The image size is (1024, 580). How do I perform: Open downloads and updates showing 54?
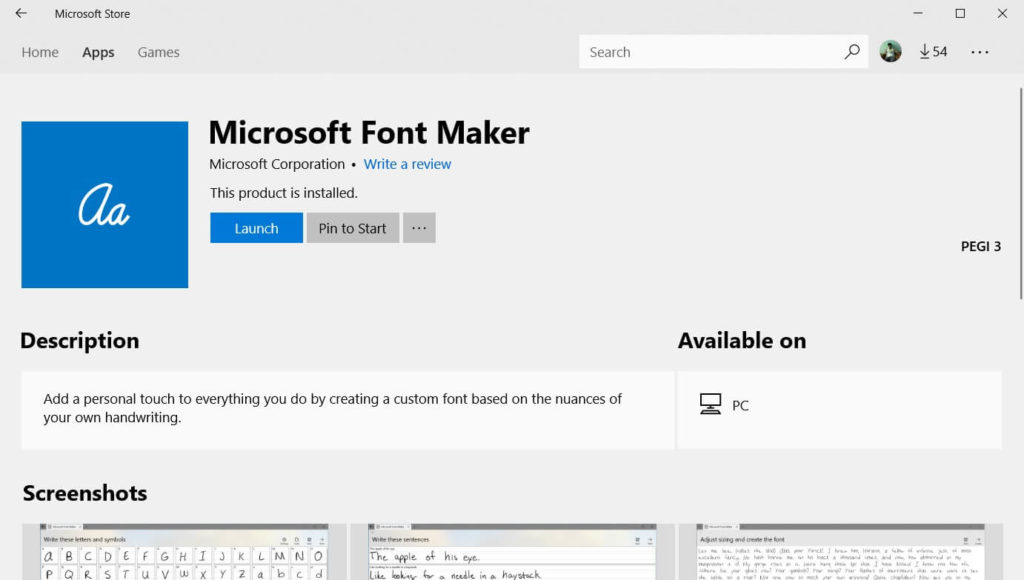tap(933, 52)
